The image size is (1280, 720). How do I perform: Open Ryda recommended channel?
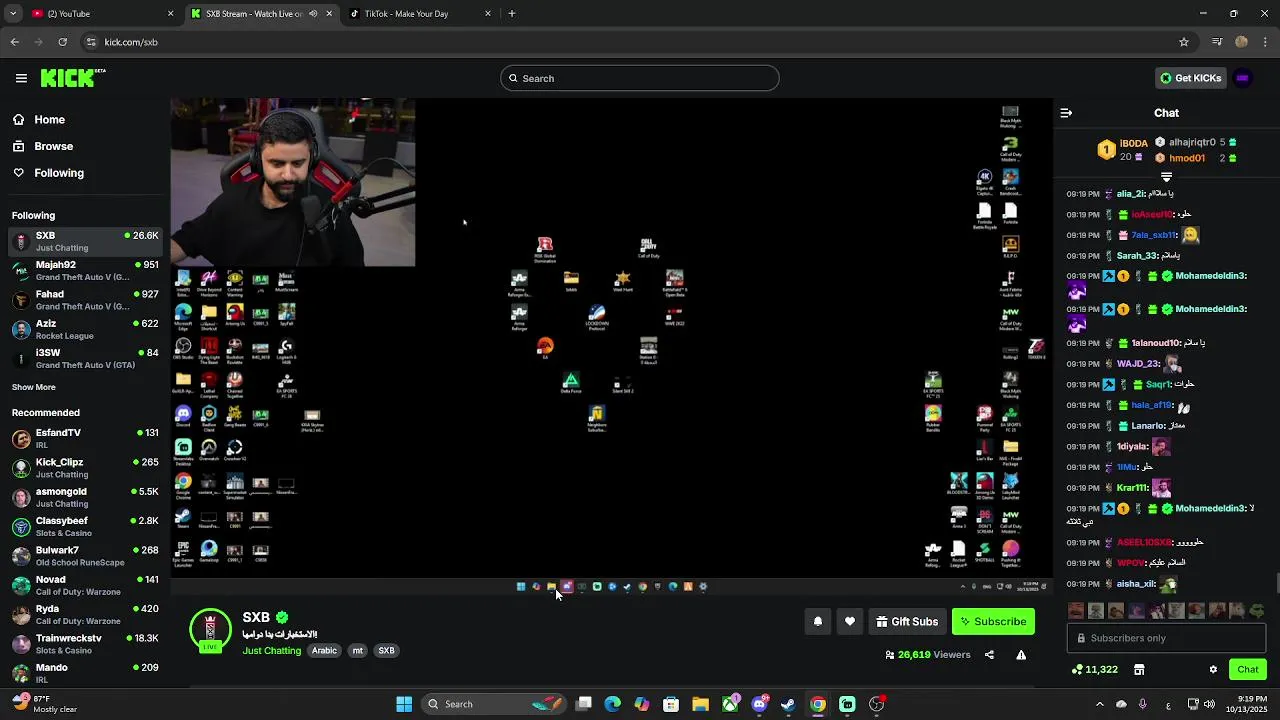click(85, 614)
